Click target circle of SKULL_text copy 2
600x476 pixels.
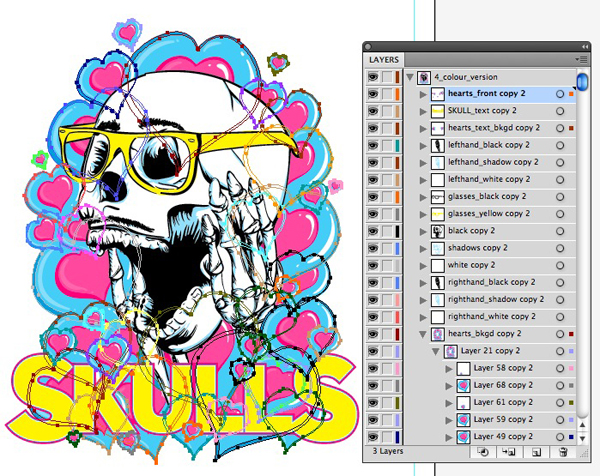click(x=560, y=111)
